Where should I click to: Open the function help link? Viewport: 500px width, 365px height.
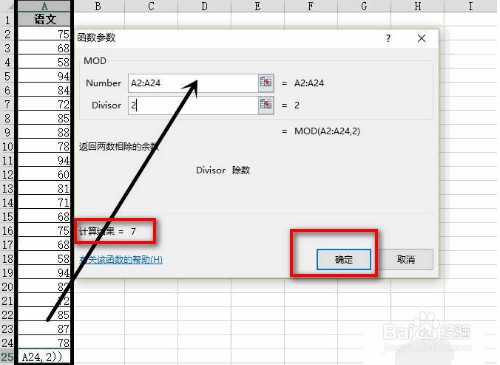tap(121, 259)
